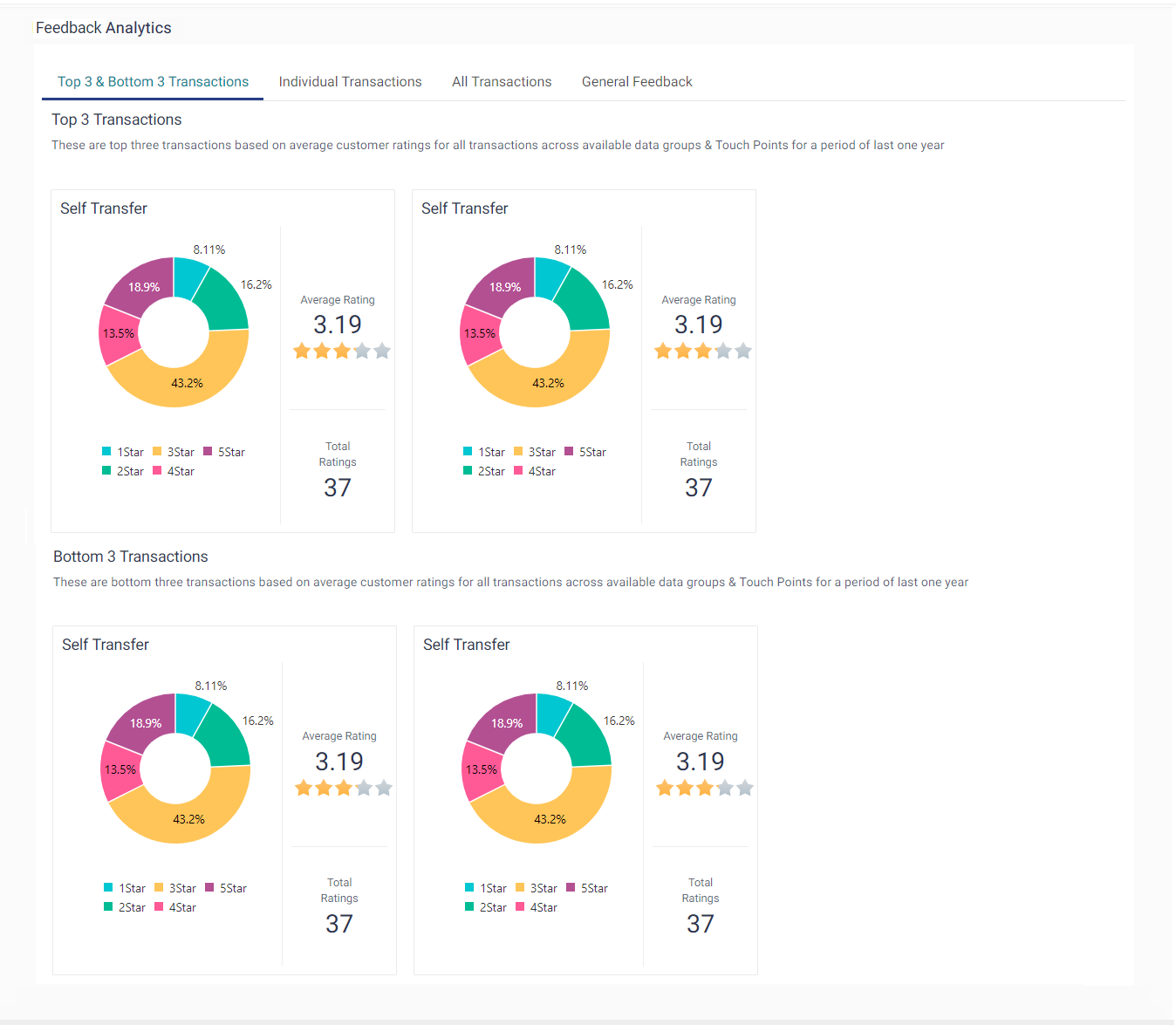
Task: Select the General Feedback tab
Action: click(x=637, y=82)
